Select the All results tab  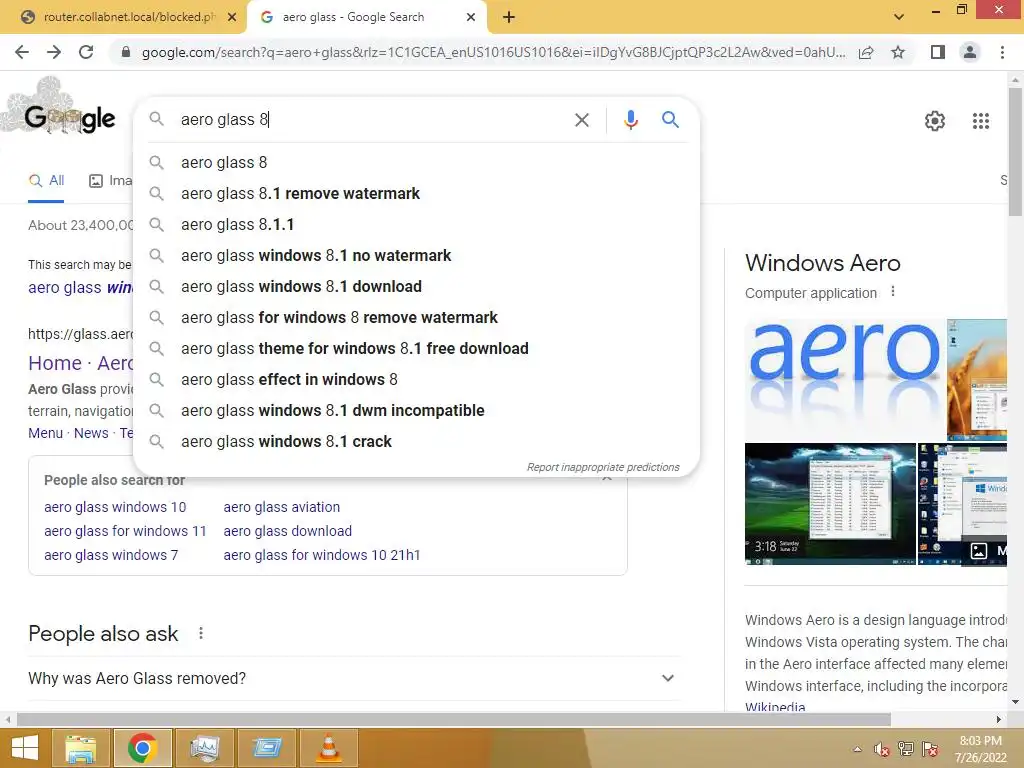pyautogui.click(x=46, y=181)
